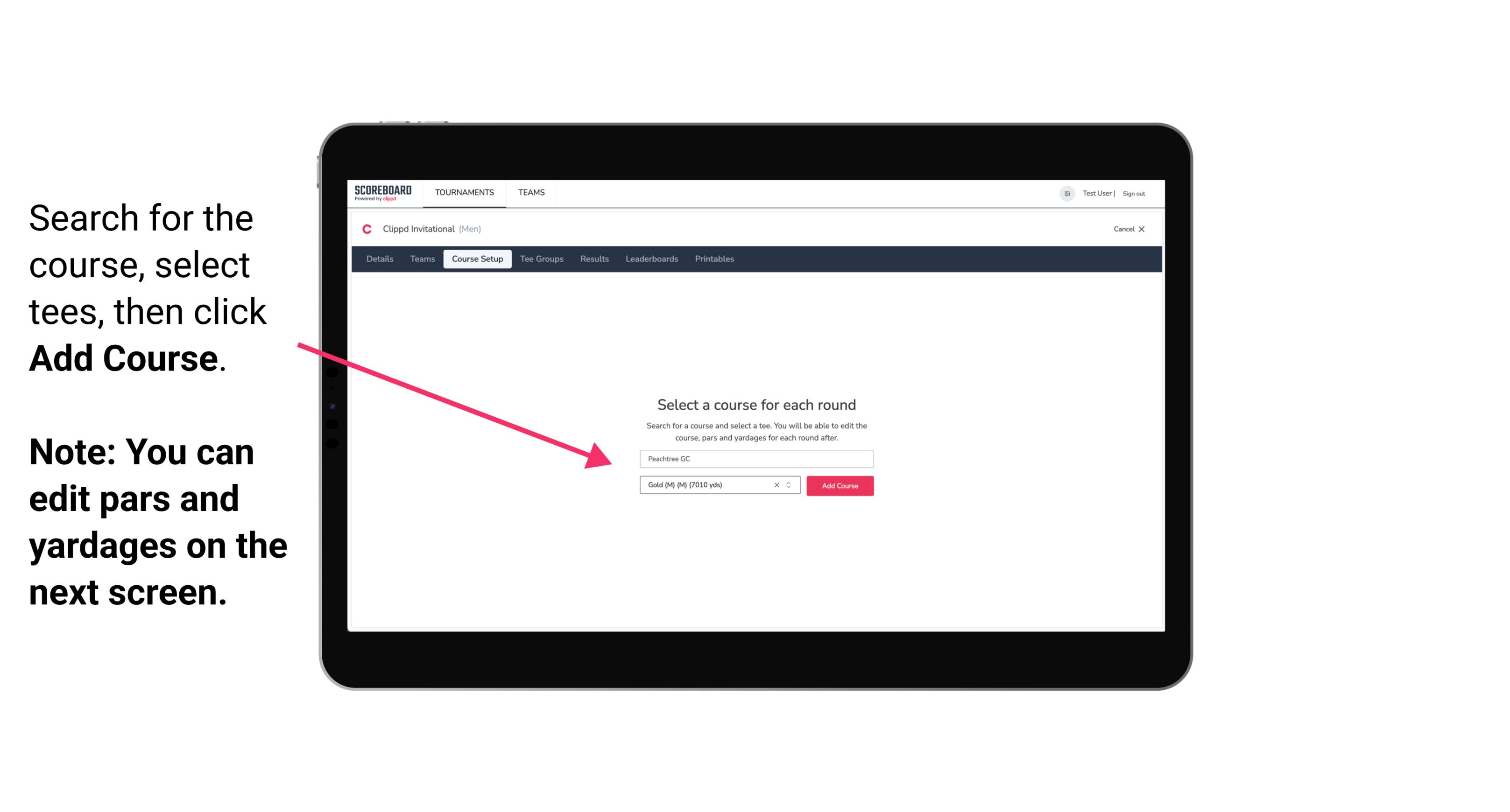Switch to the Printables tab

click(715, 259)
